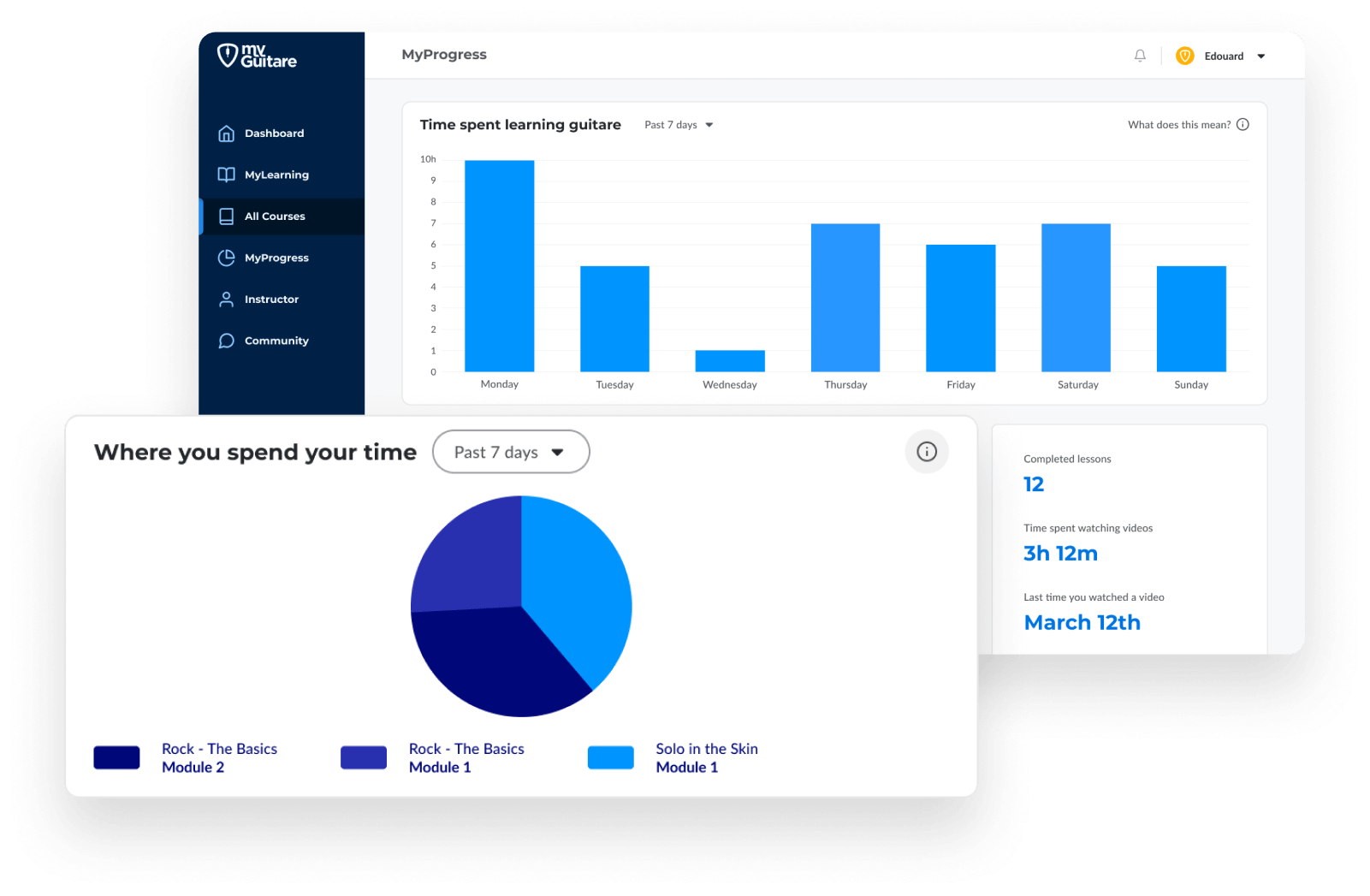The height and width of the screenshot is (896, 1370).
Task: Open Past 7 days dropdown for pie chart
Action: click(x=510, y=452)
